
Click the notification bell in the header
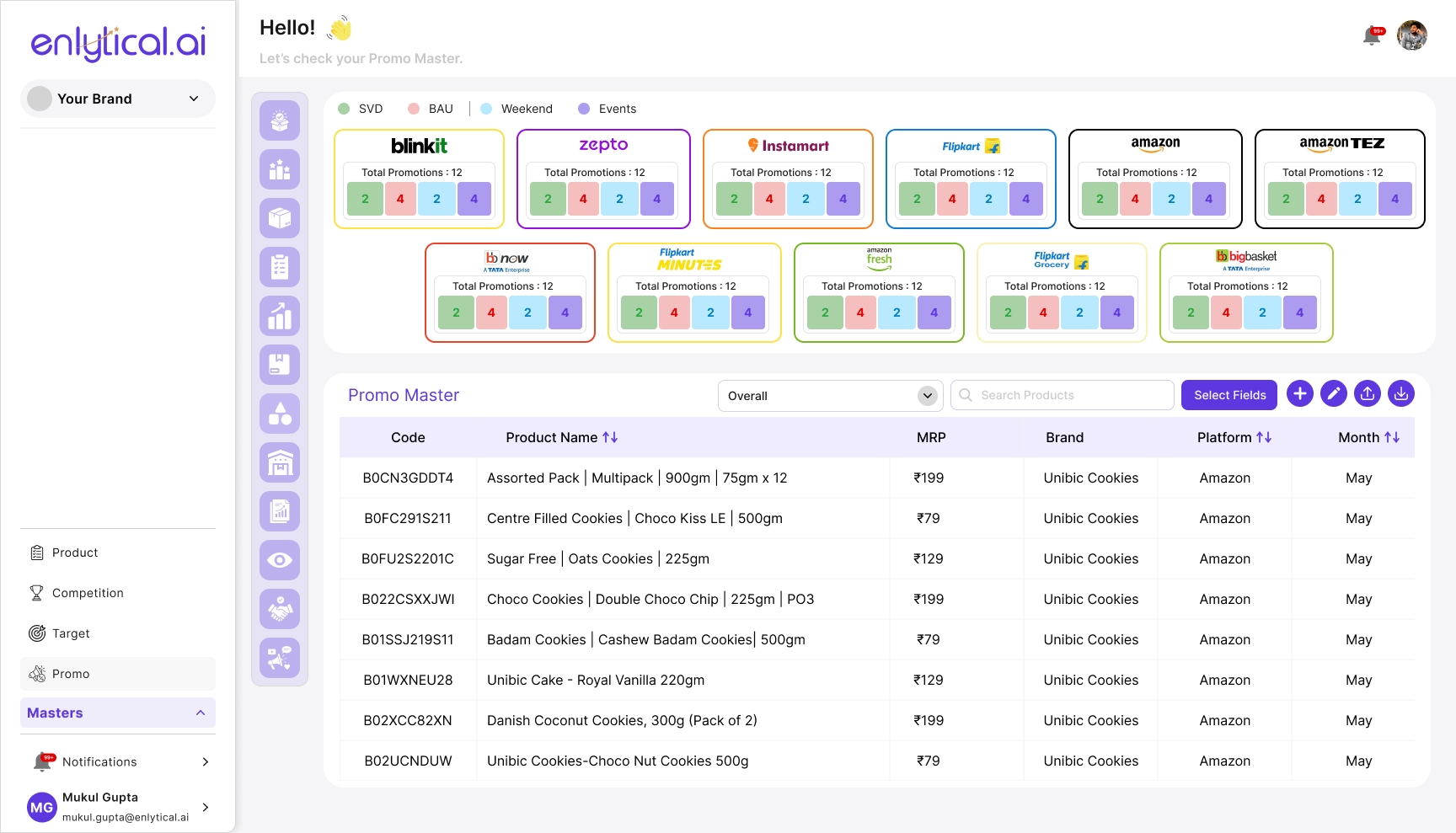(x=1373, y=35)
